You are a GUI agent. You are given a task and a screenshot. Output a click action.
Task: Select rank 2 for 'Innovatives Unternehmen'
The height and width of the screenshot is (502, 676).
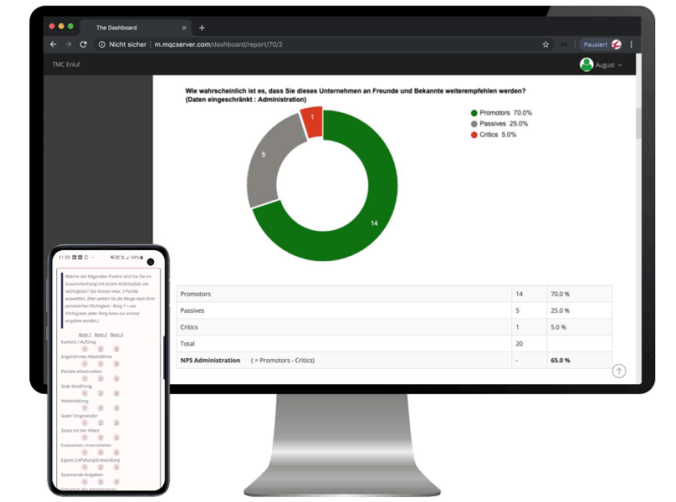[x=100, y=452]
